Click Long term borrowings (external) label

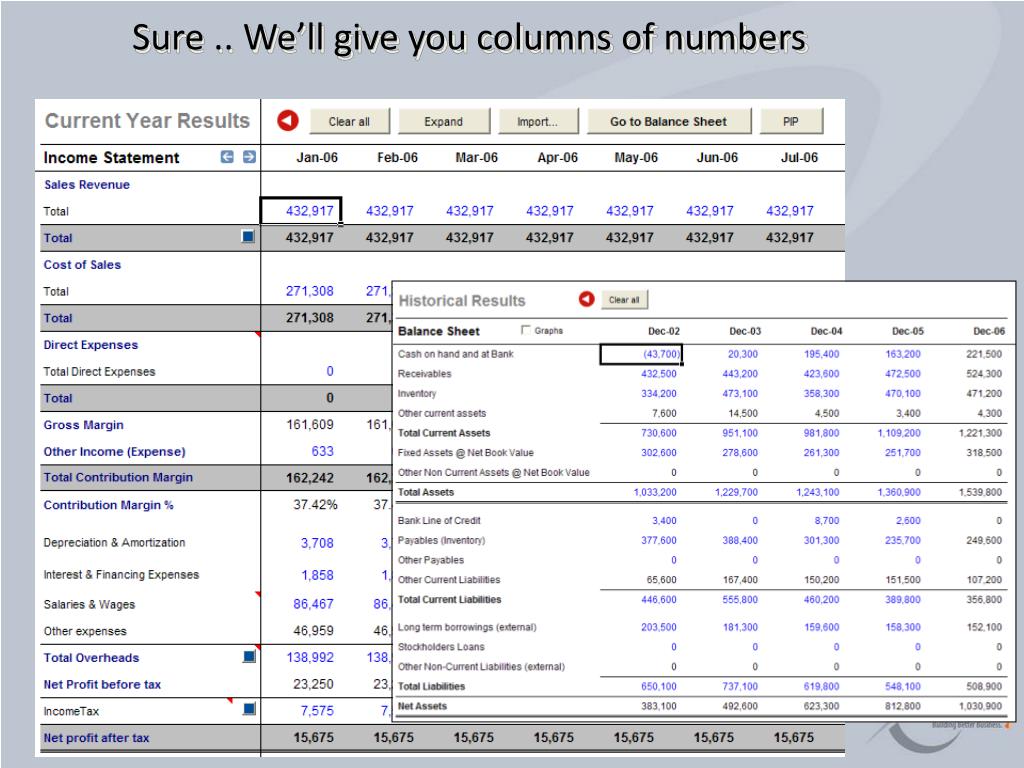point(467,627)
